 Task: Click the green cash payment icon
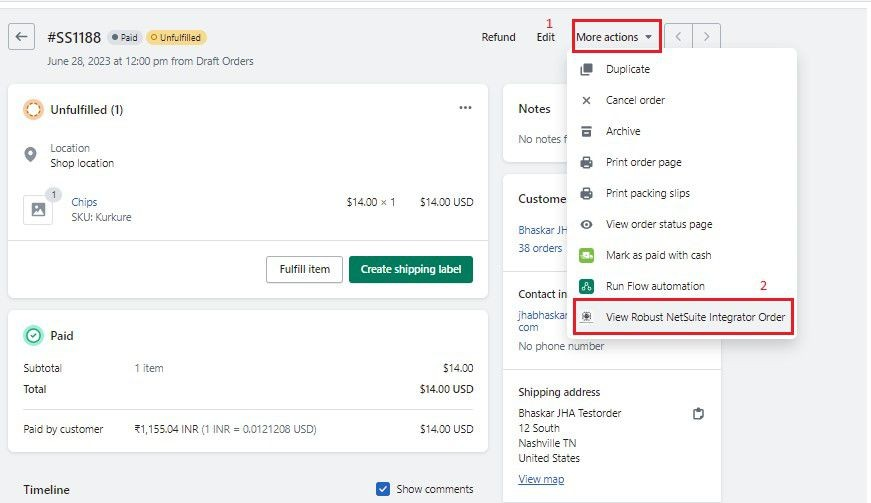coord(586,255)
